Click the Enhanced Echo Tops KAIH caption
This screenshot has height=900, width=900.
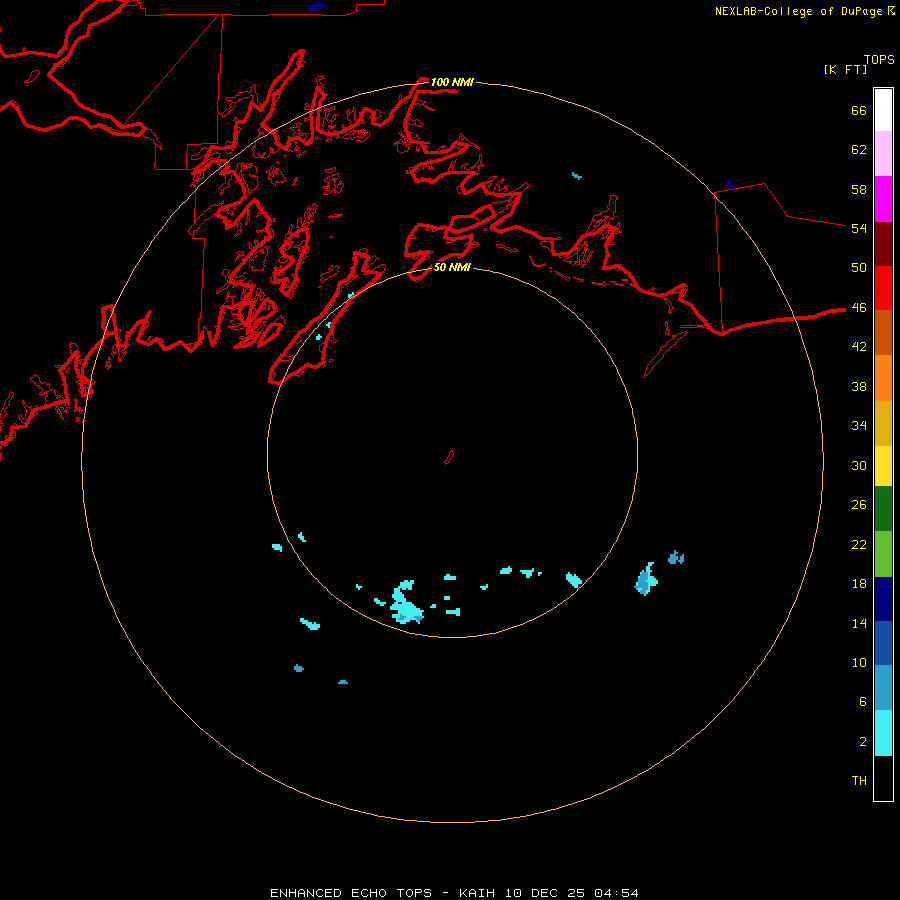click(453, 893)
